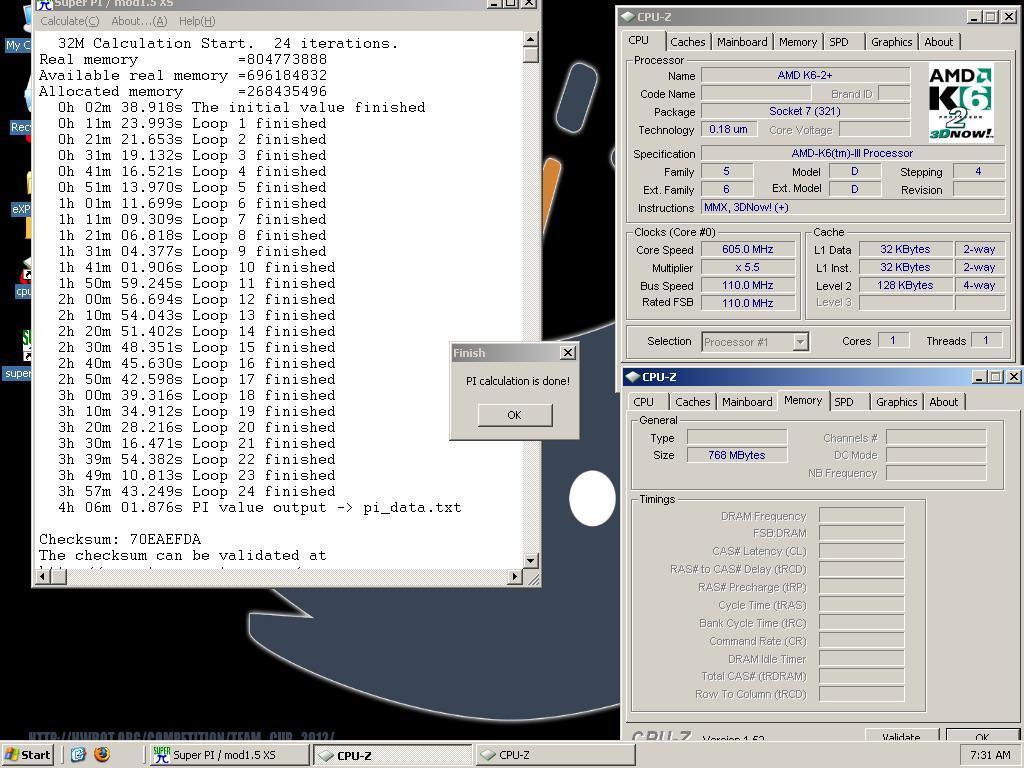
Task: Click the 128 KBytes Level 2 cache value
Action: (x=905, y=285)
